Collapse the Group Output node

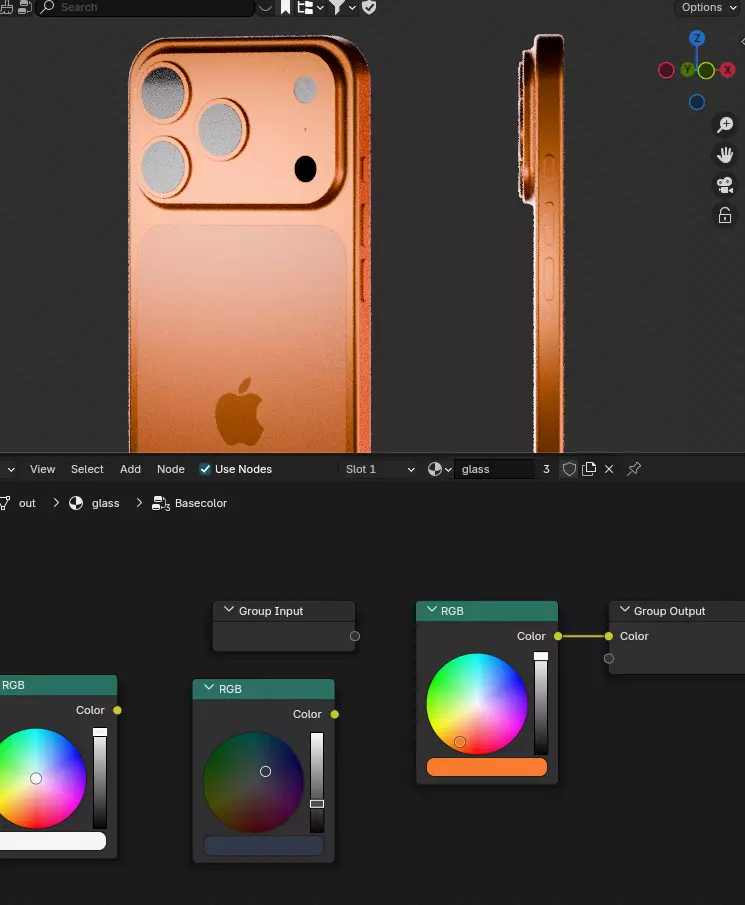[x=624, y=609]
